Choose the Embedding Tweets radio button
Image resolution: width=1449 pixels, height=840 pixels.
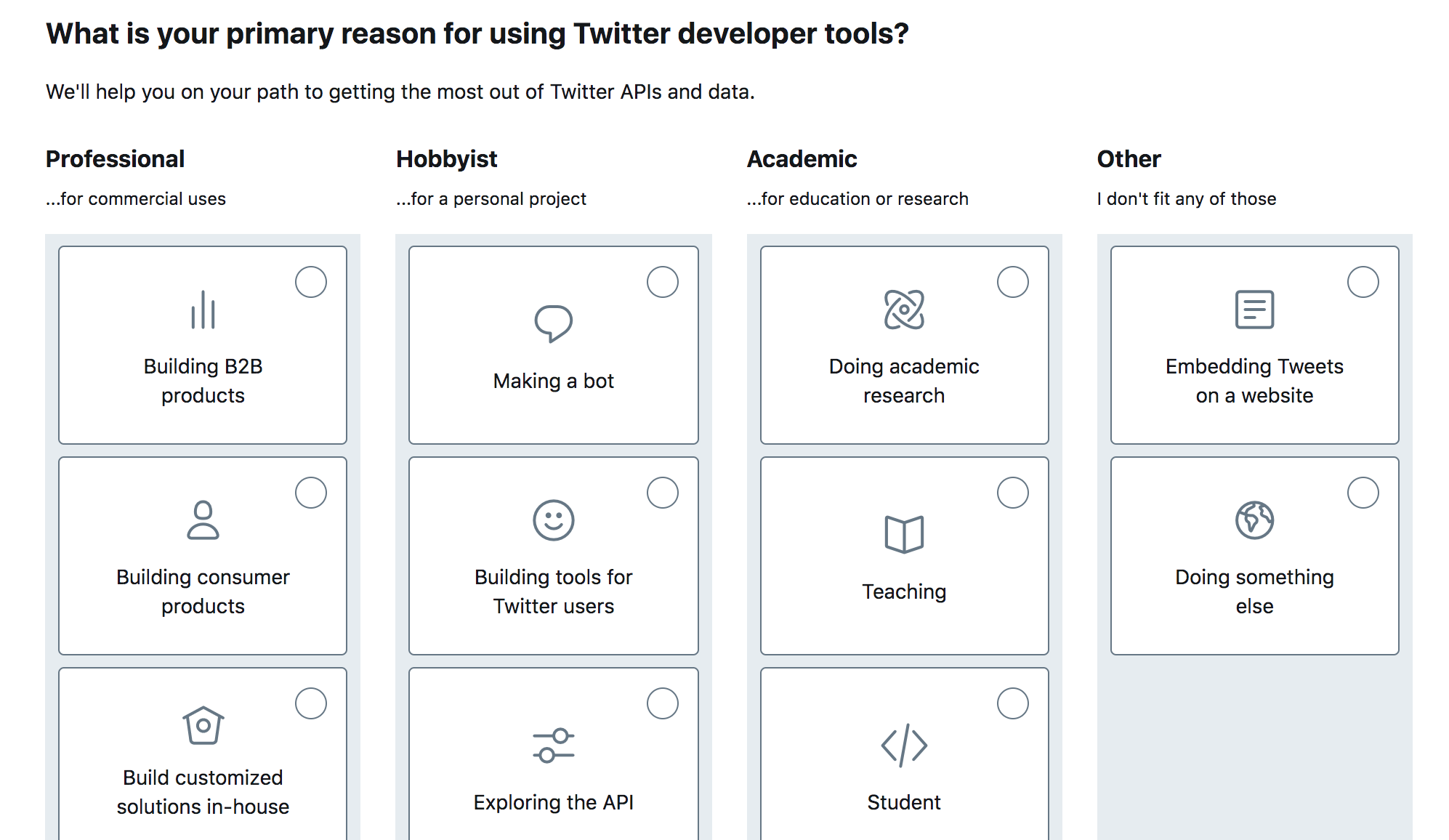[1363, 282]
